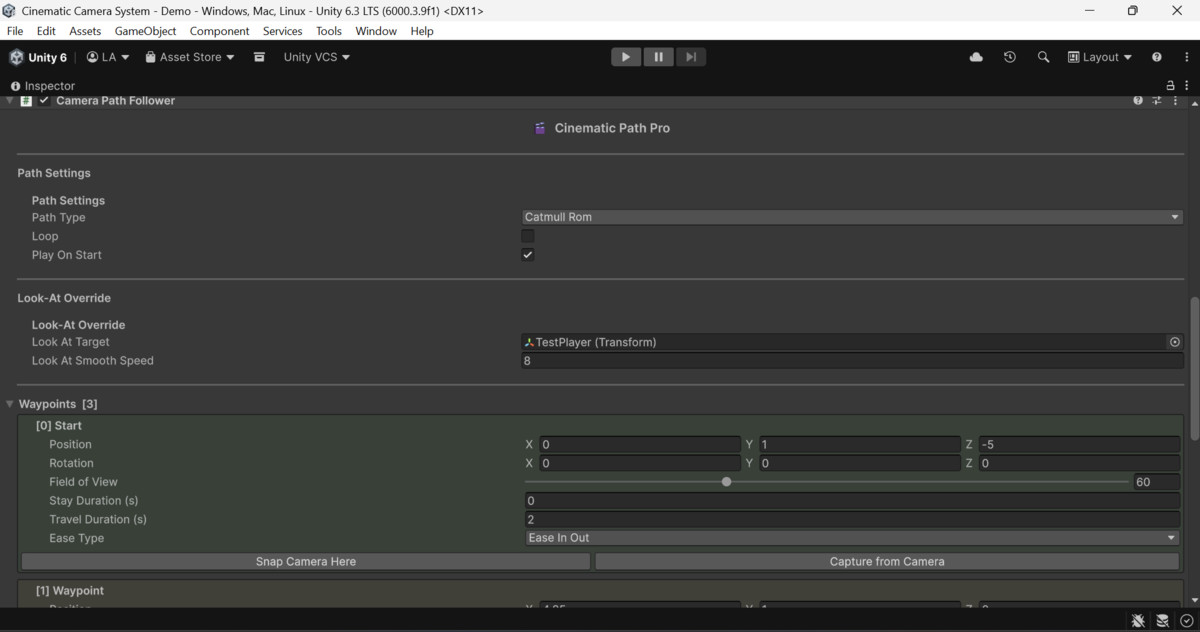
Task: Click the Inspector vertical scrollbar thumb
Action: point(1193,368)
